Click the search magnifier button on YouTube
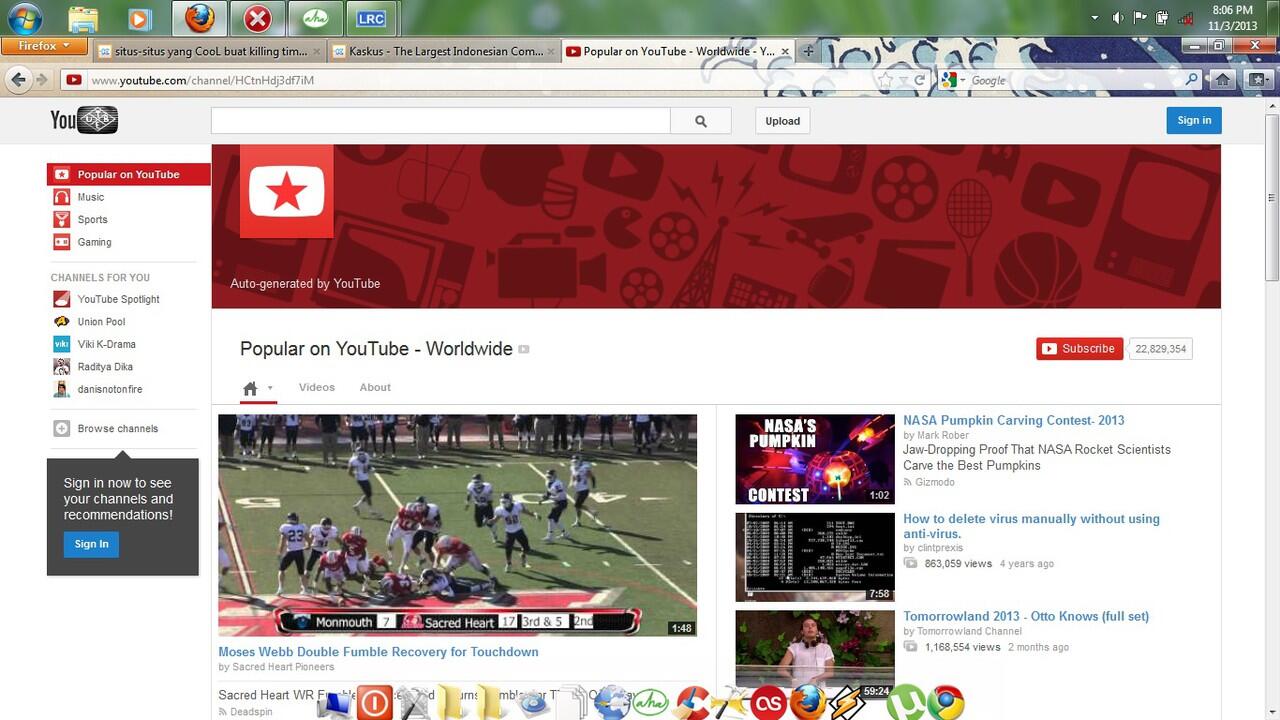Screen dimensions: 1280x720 pyautogui.click(x=701, y=121)
